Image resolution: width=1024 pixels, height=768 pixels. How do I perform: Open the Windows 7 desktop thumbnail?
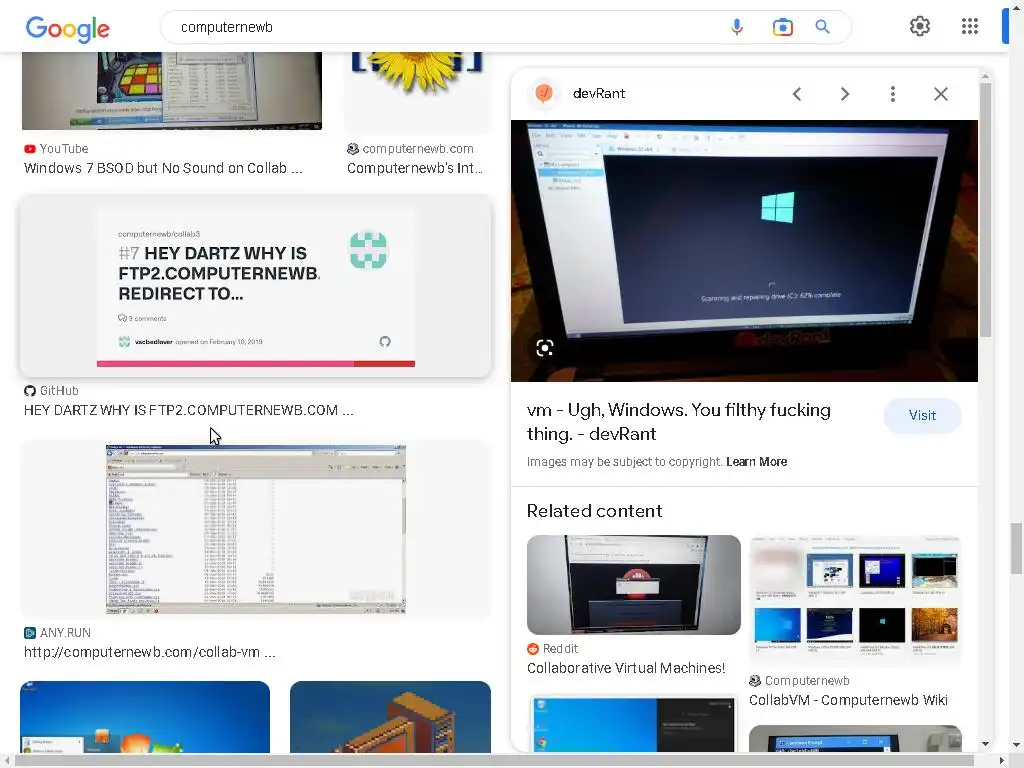[x=145, y=717]
